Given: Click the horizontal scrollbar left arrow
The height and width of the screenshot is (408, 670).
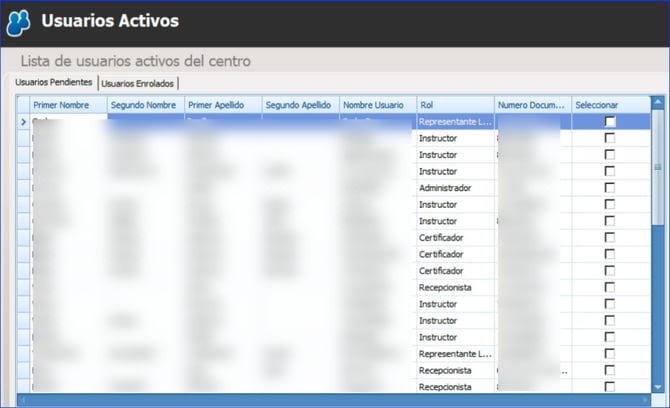Looking at the screenshot, I should click(x=22, y=400).
